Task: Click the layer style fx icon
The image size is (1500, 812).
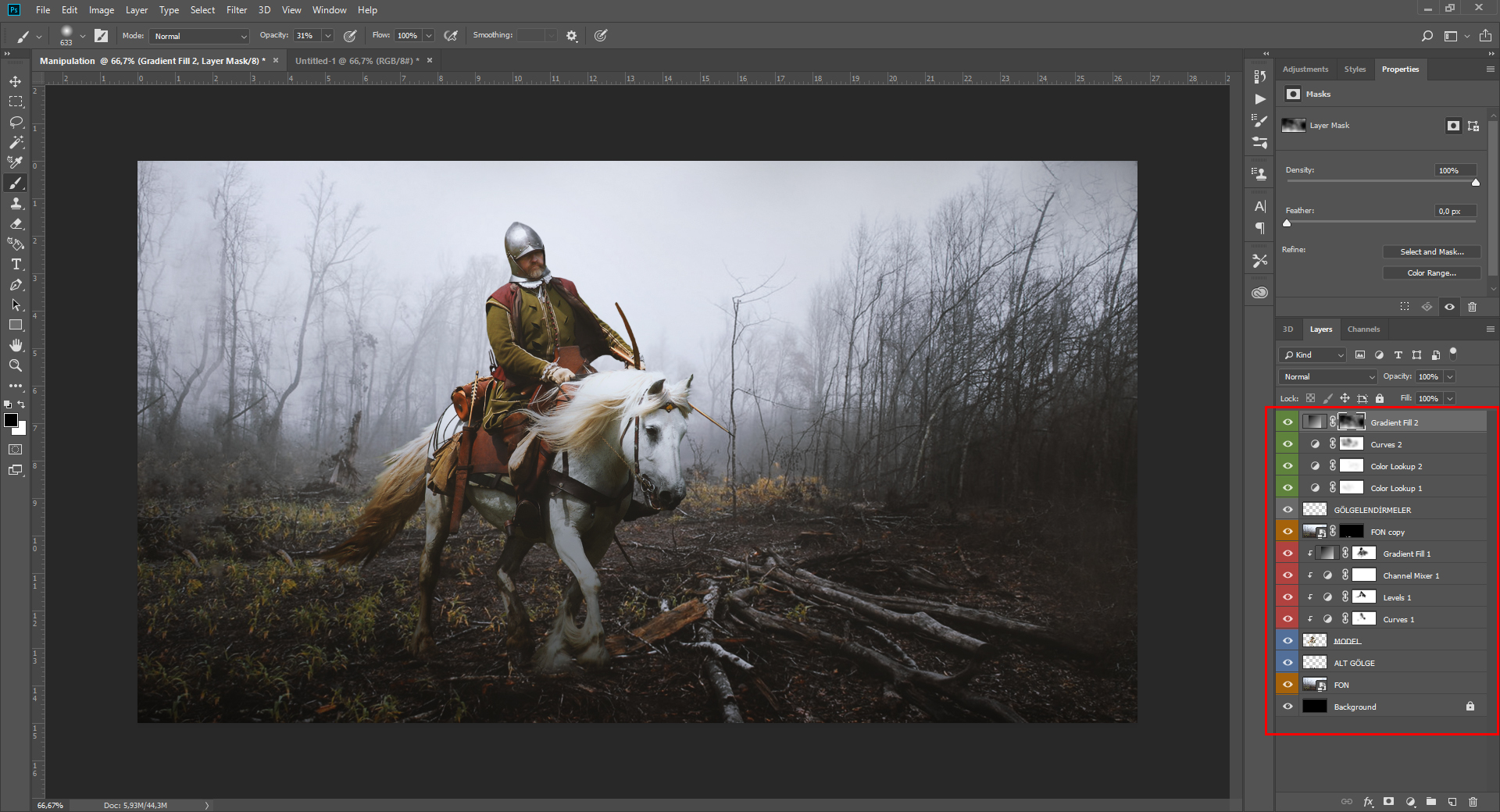Action: 1368,802
